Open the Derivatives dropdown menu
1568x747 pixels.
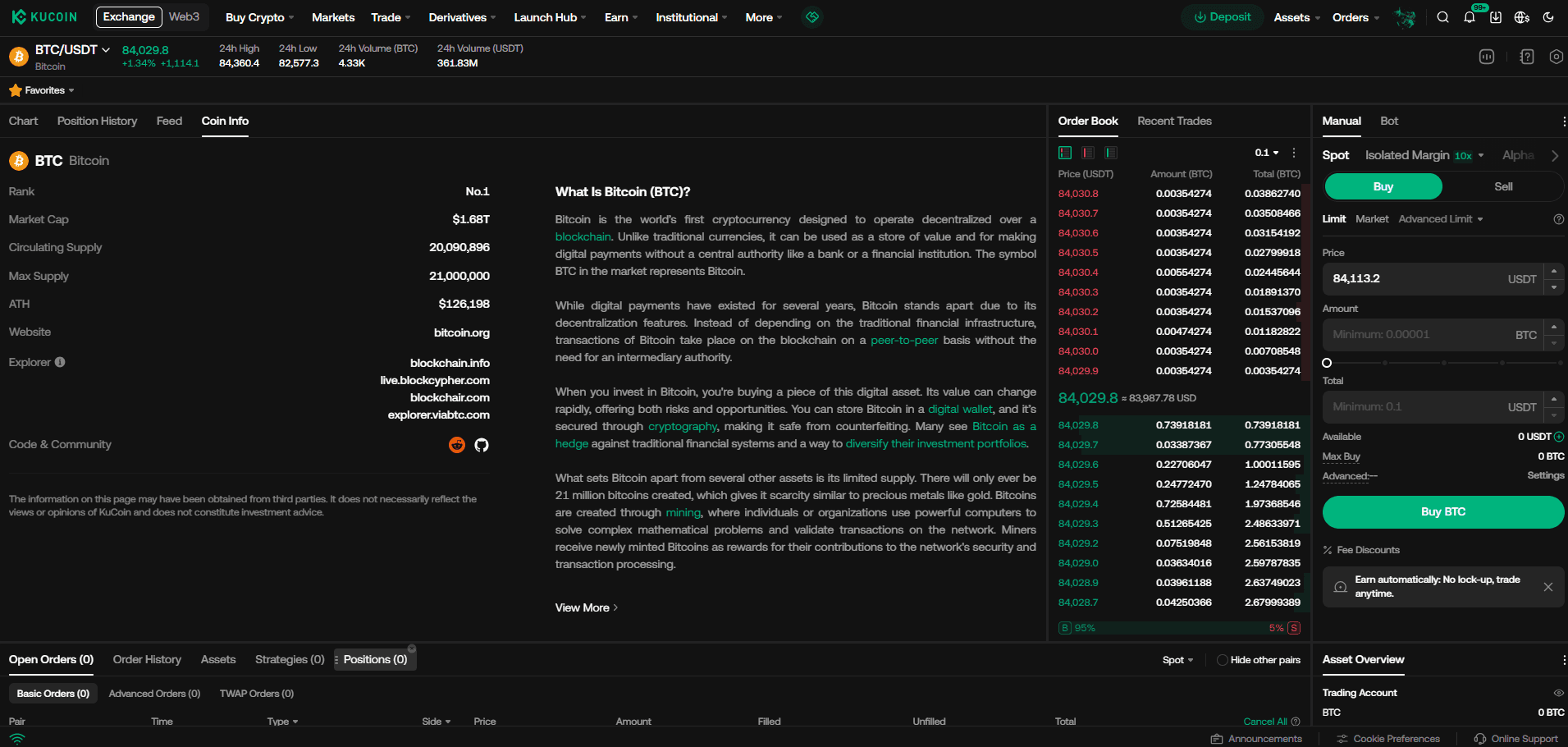[462, 17]
